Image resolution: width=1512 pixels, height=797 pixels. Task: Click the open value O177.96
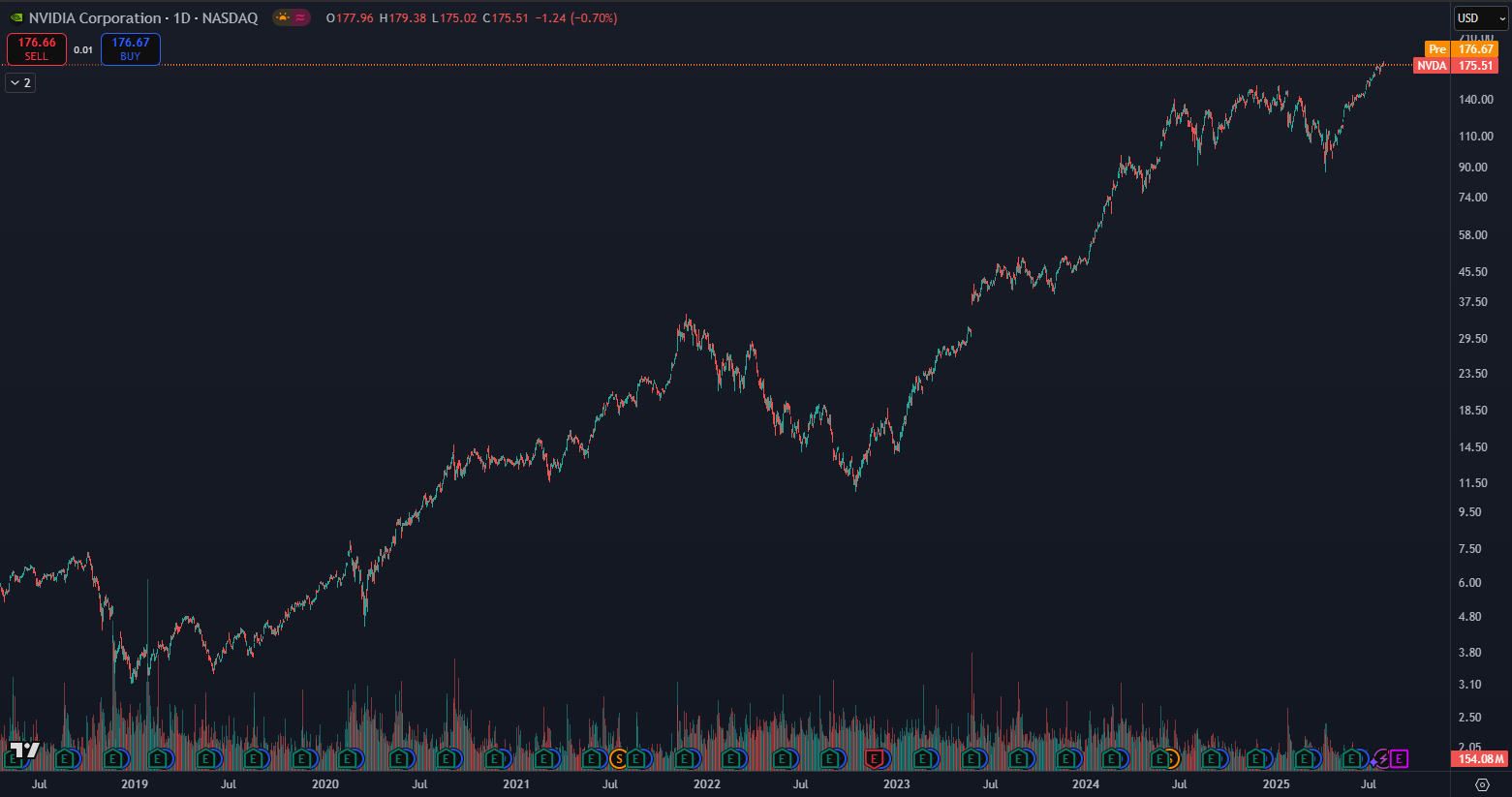[350, 18]
